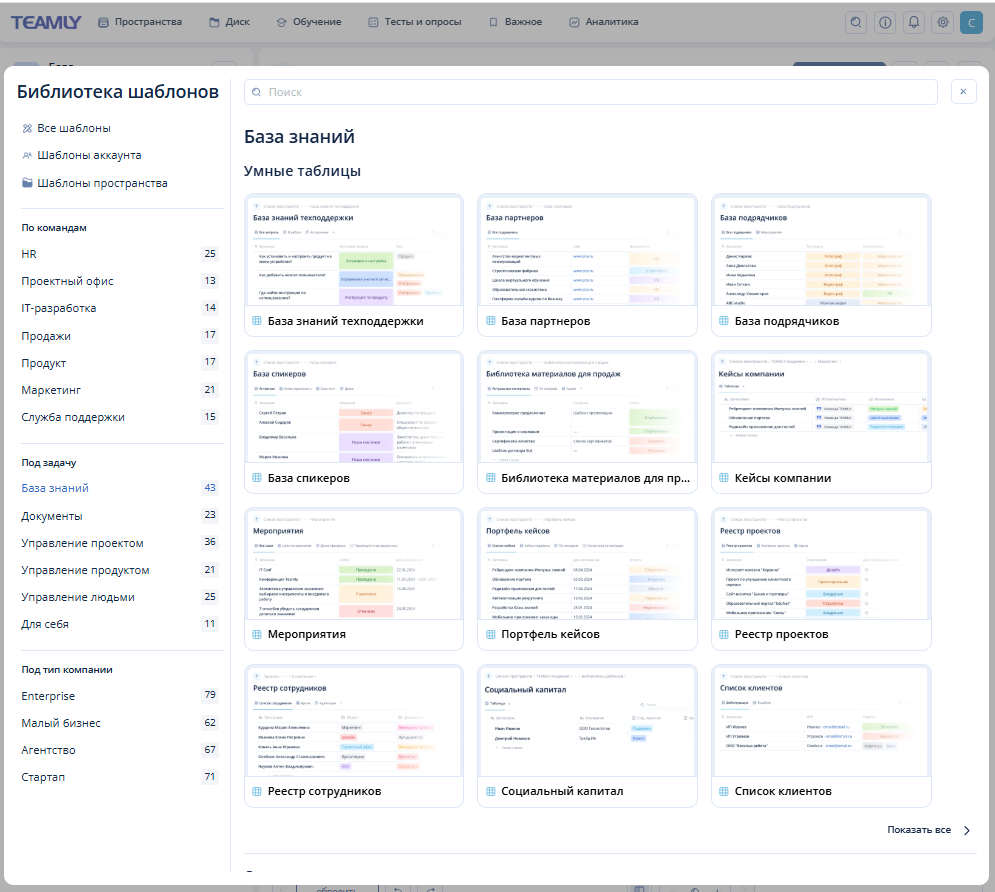This screenshot has width=995, height=892.
Task: Click the user avatar in top-right corner
Action: [x=971, y=22]
